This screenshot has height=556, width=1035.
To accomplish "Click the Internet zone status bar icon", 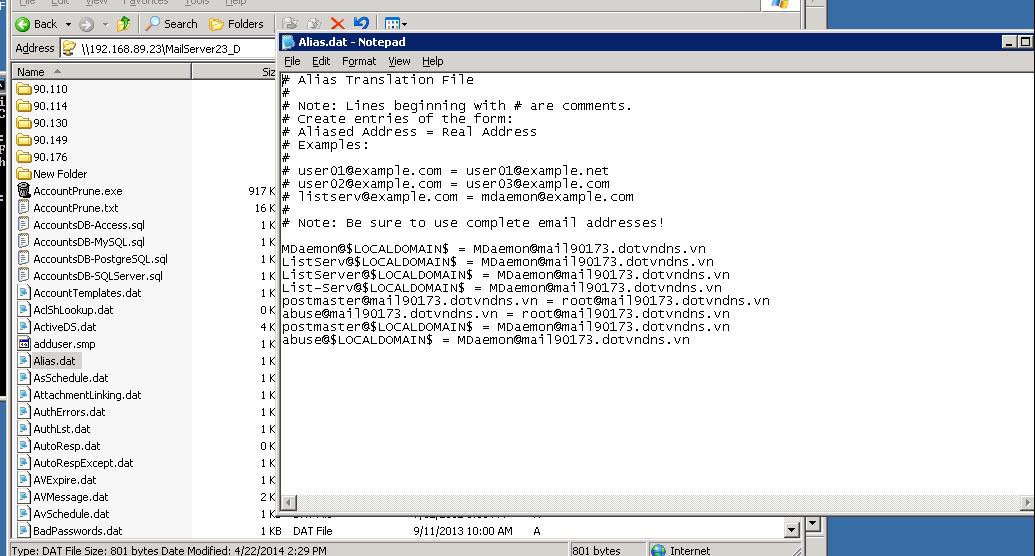I will [x=658, y=550].
